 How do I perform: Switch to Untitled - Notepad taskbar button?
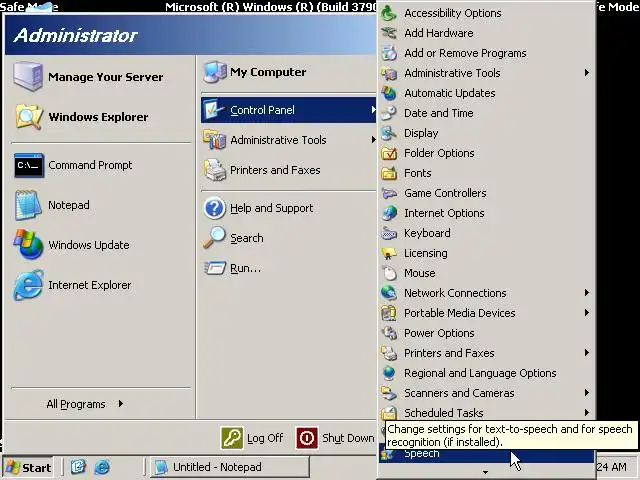coord(230,467)
